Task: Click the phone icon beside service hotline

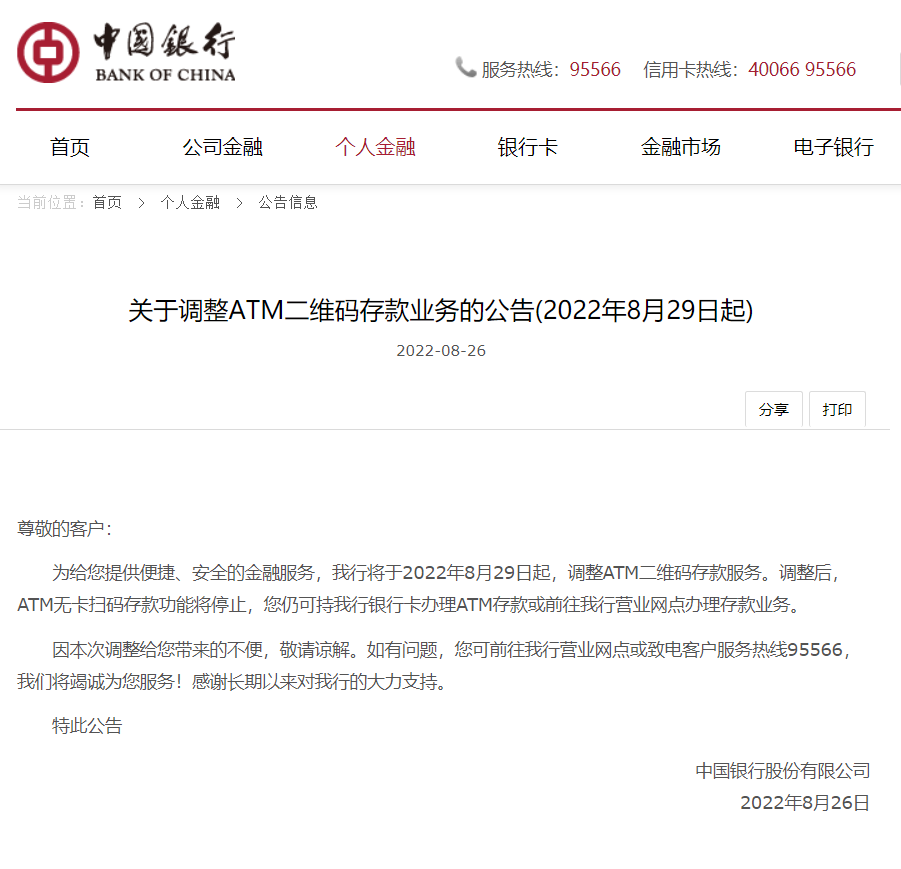Action: point(465,68)
